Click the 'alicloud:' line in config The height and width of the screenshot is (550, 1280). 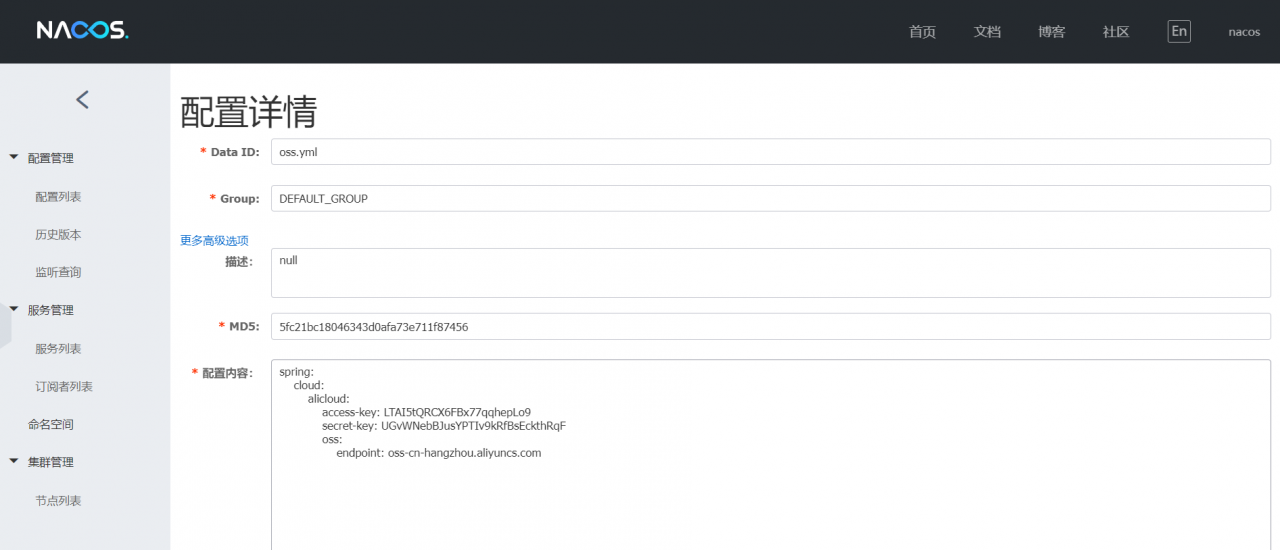[329, 399]
